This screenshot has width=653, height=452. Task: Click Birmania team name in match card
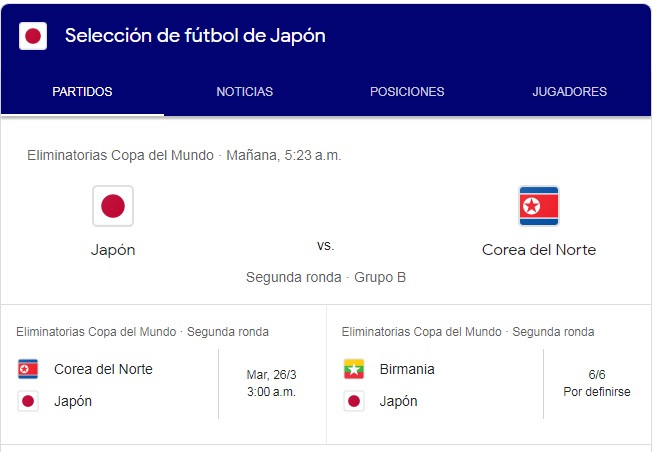pos(407,369)
